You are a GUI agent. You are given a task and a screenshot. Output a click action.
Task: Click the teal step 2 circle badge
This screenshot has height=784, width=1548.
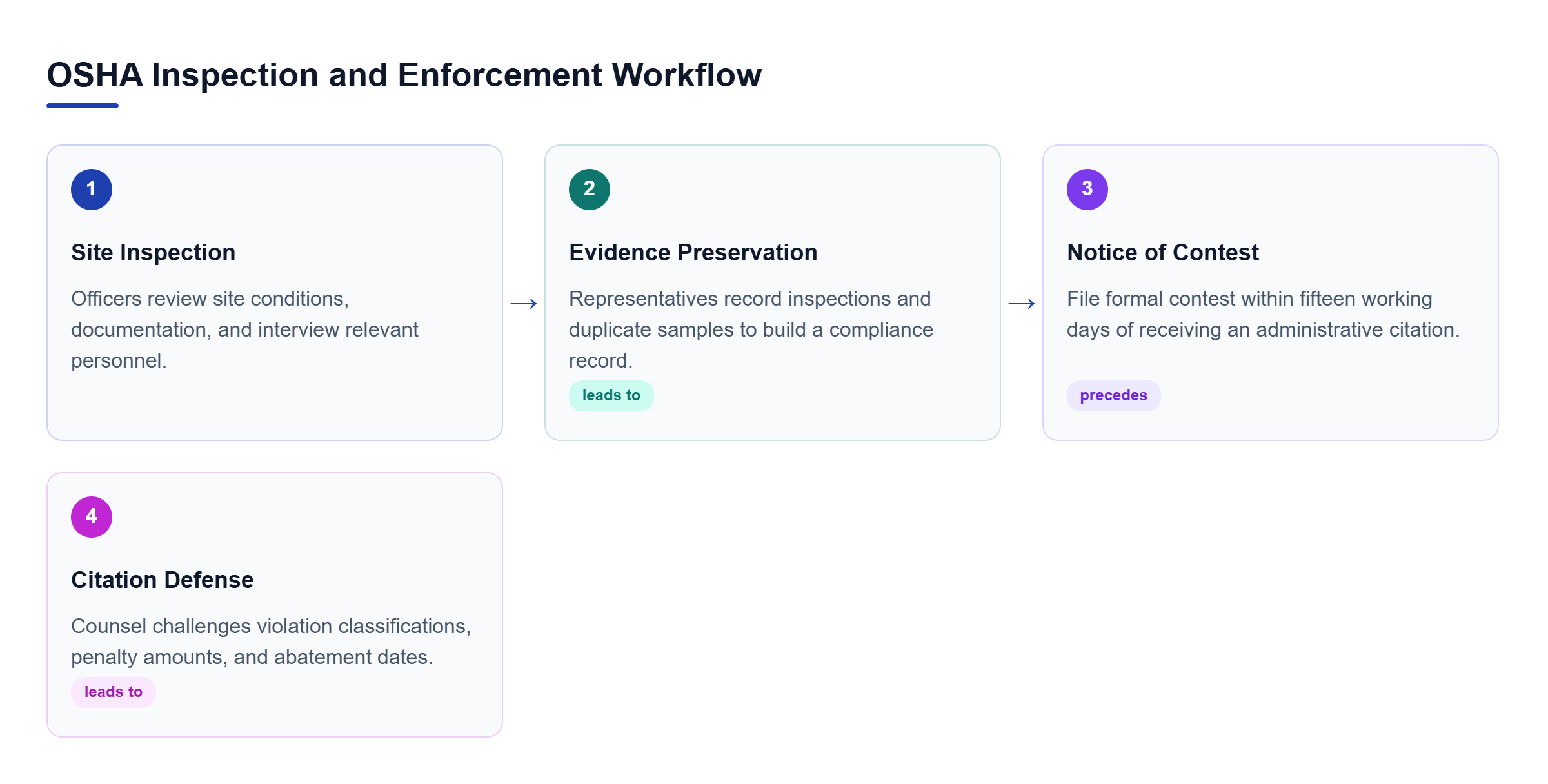590,190
